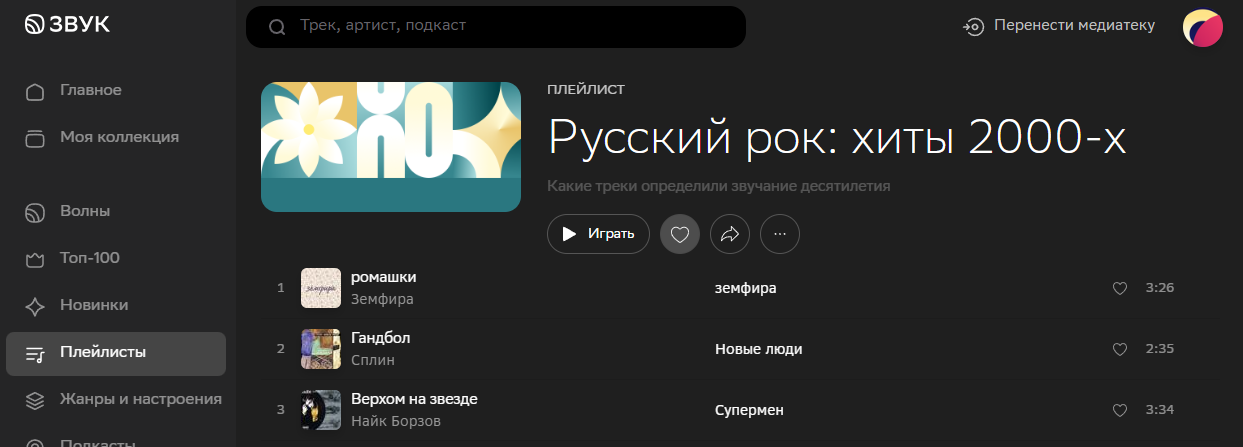Like the track Верхом на звезде
The height and width of the screenshot is (447, 1243).
point(1120,410)
